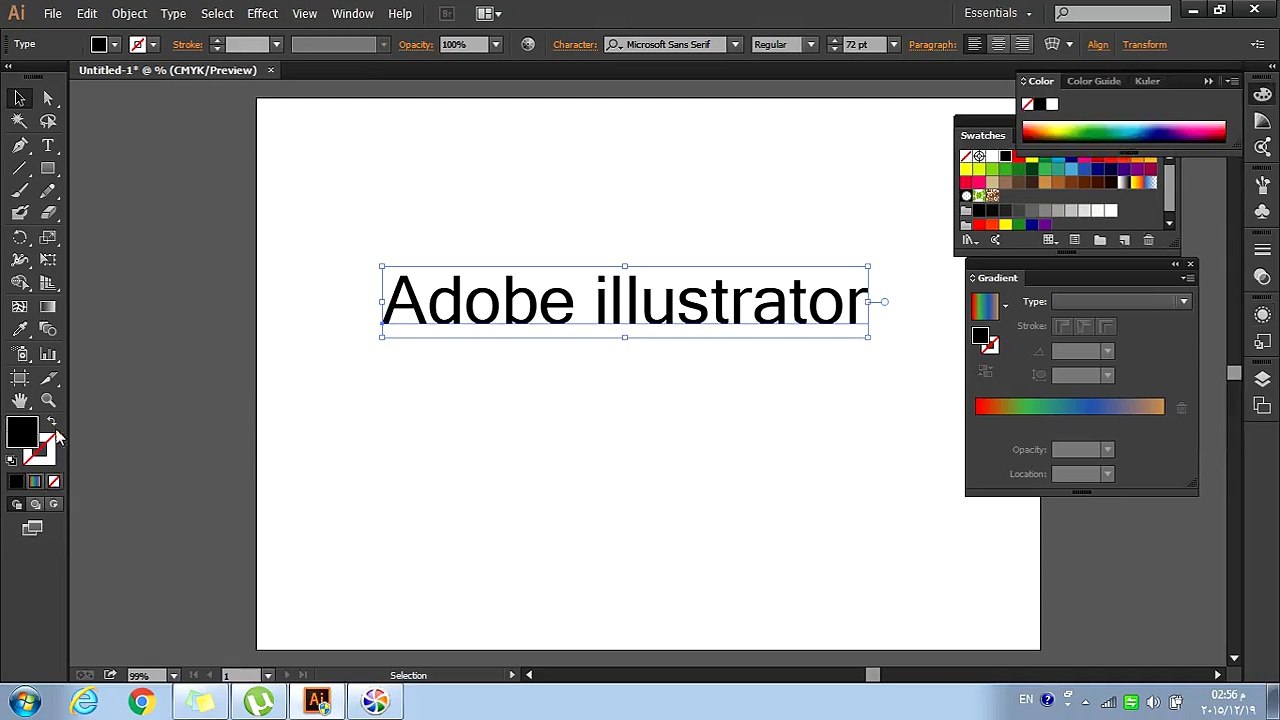Select the Rotate tool

click(x=19, y=237)
